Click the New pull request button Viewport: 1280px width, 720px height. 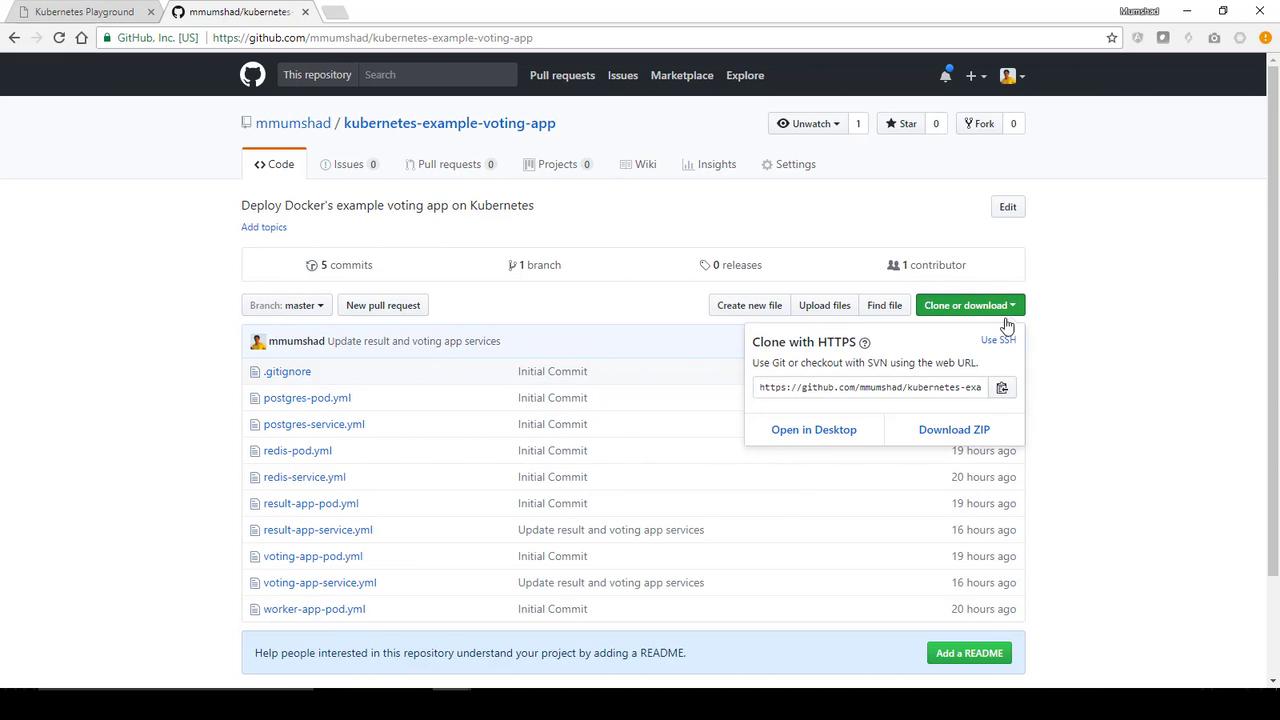pyautogui.click(x=383, y=305)
